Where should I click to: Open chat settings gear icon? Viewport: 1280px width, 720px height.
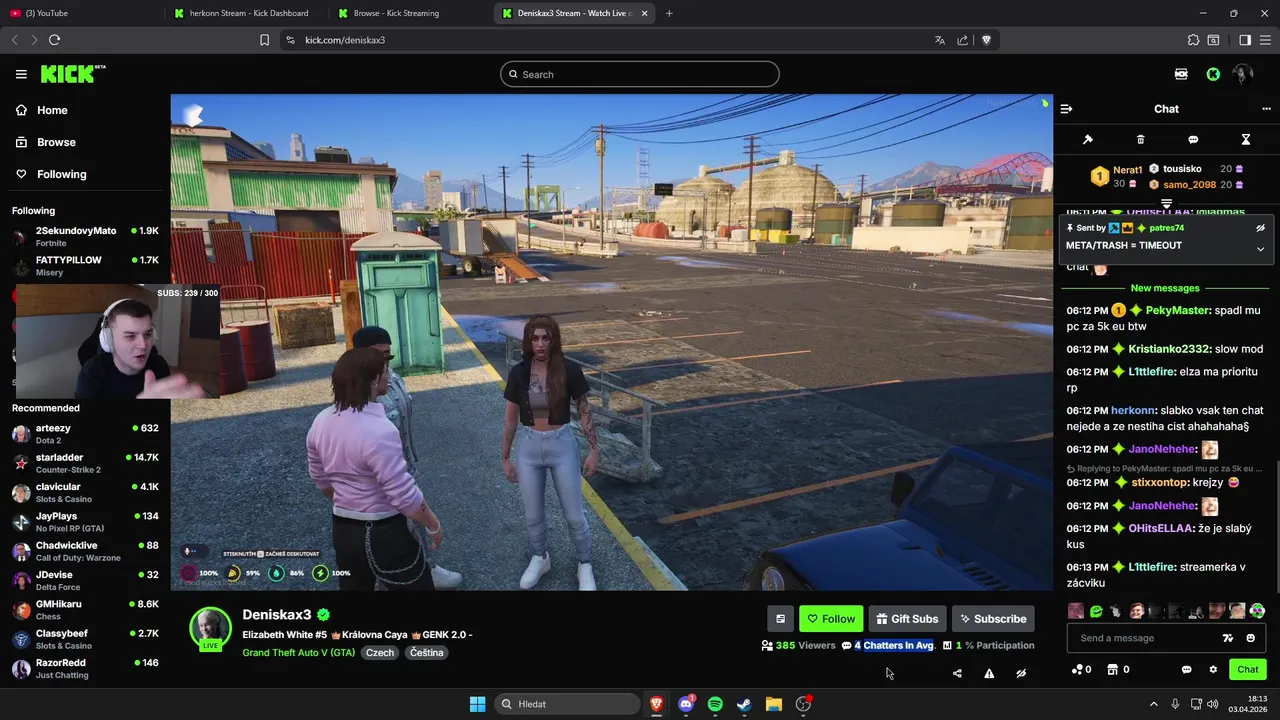click(1213, 670)
